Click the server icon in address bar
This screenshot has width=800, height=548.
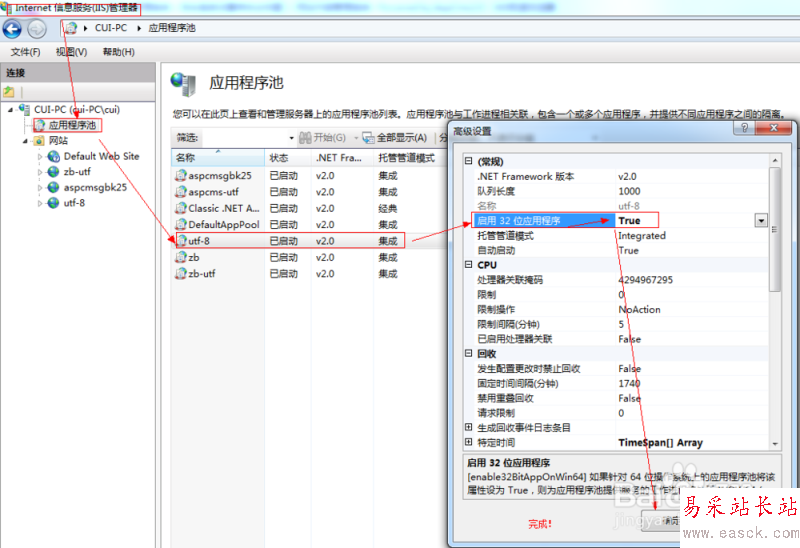click(x=71, y=28)
